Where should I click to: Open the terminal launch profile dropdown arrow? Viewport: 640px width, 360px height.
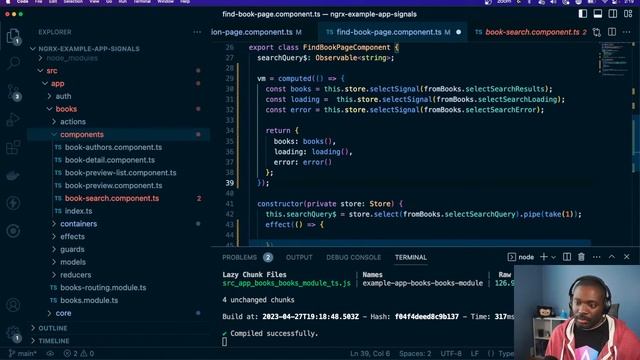(x=553, y=257)
